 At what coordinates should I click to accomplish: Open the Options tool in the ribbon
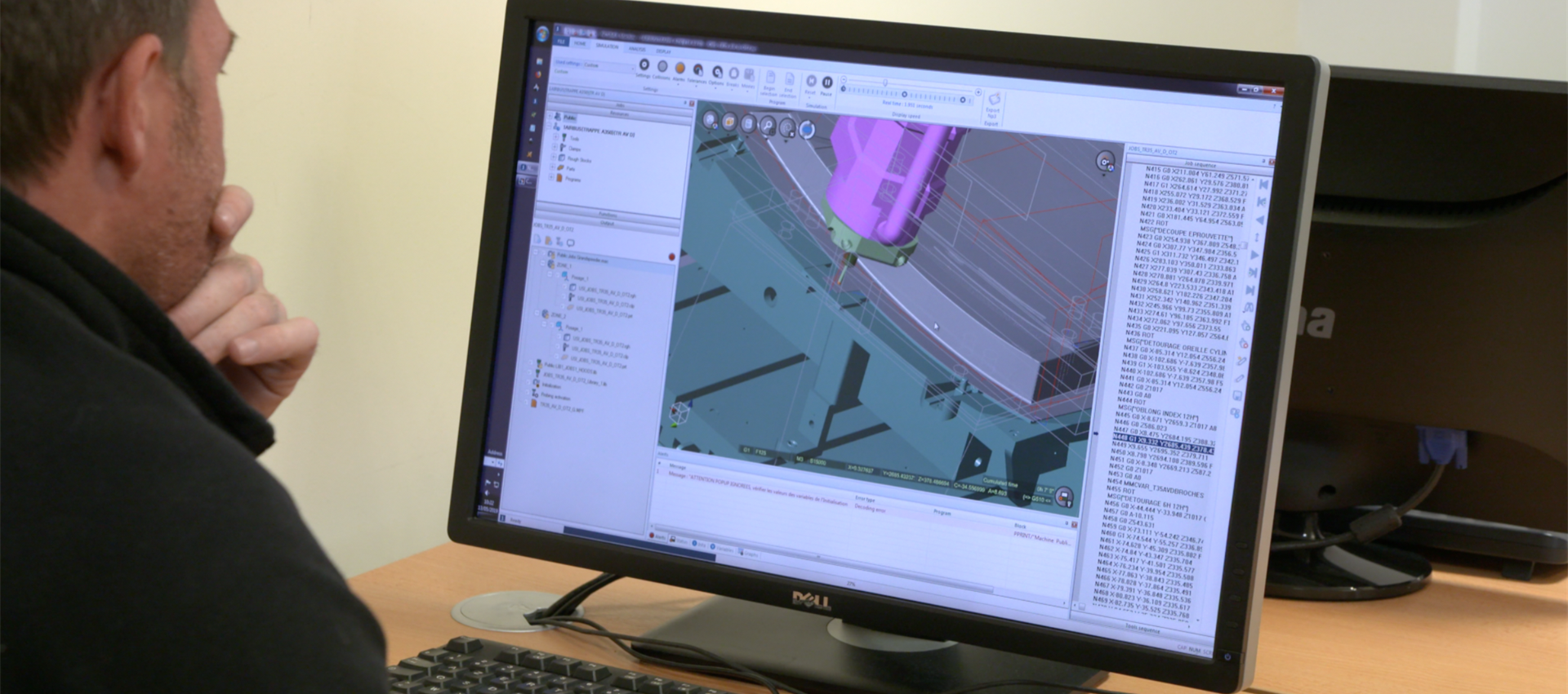point(717,72)
